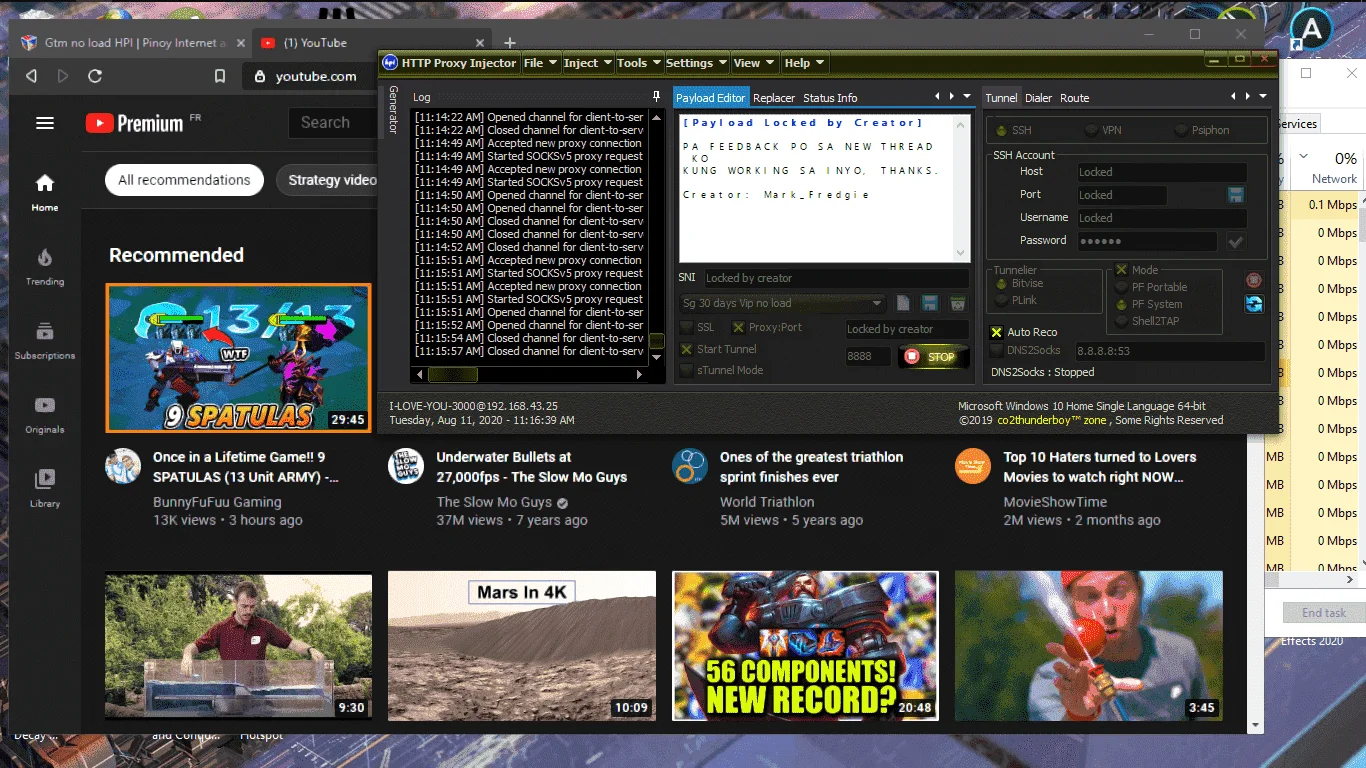Switch to the Replacer tab
The image size is (1366, 768).
point(774,98)
